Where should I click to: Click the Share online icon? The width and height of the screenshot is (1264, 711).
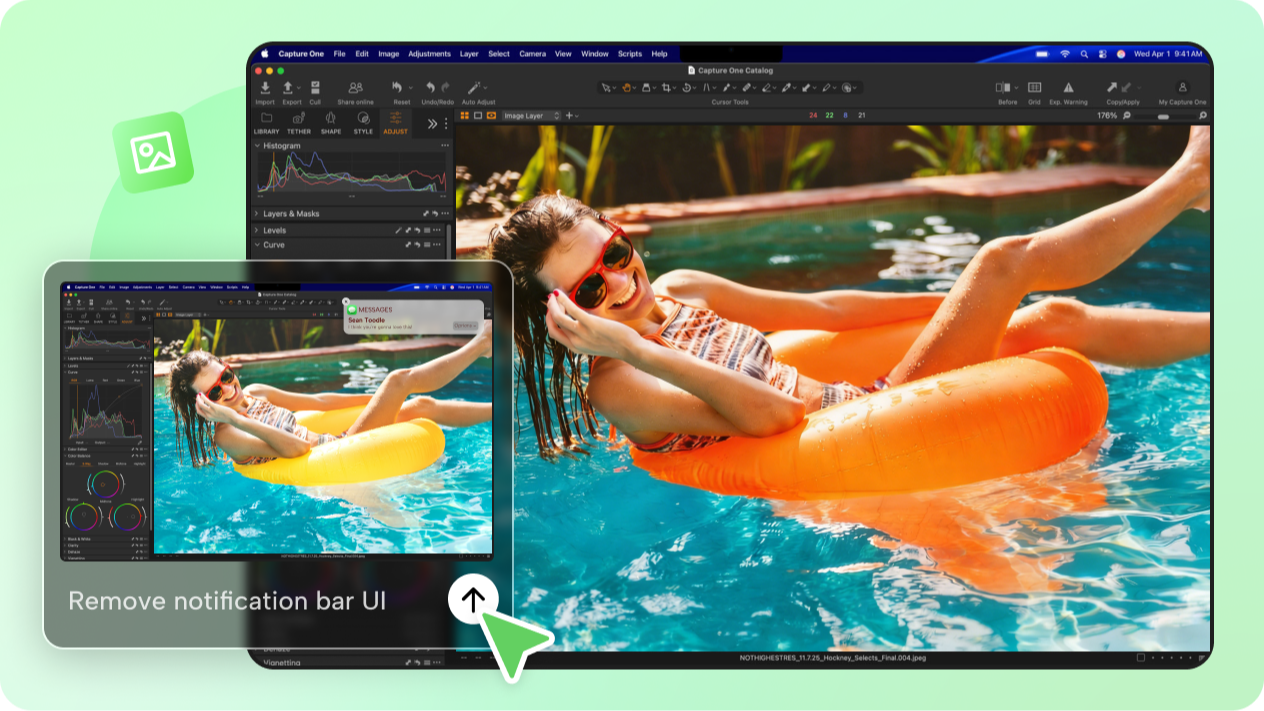pyautogui.click(x=355, y=87)
